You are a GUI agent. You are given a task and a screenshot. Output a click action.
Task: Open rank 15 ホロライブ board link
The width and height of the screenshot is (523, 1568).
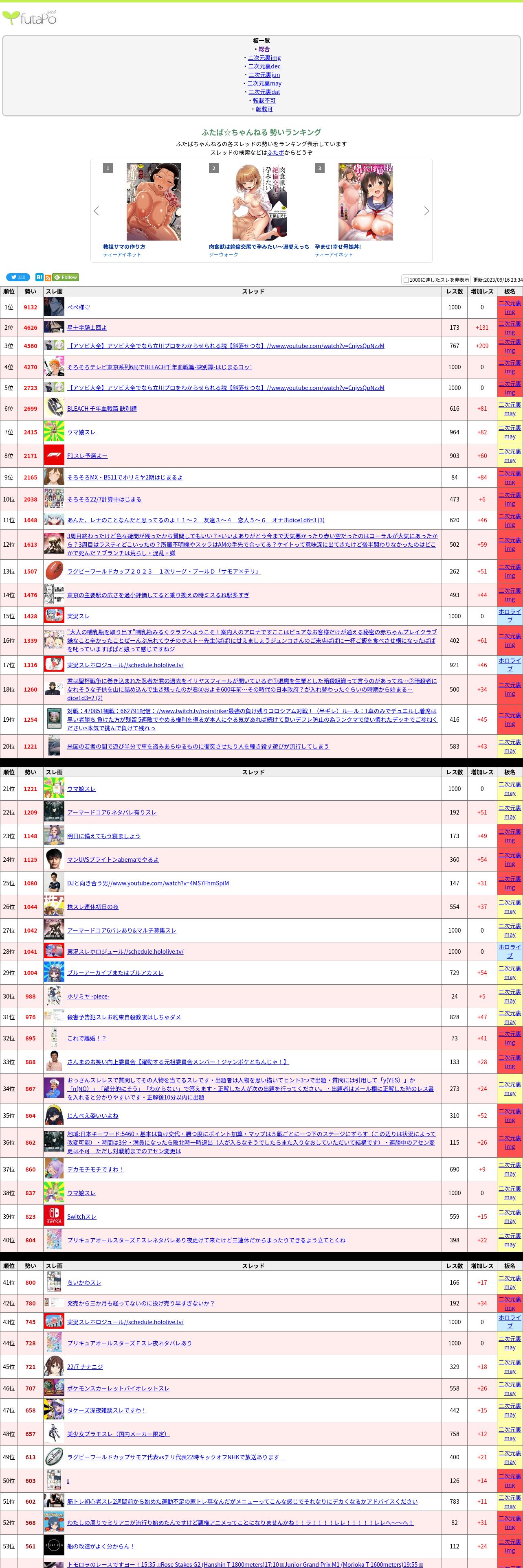click(x=510, y=616)
